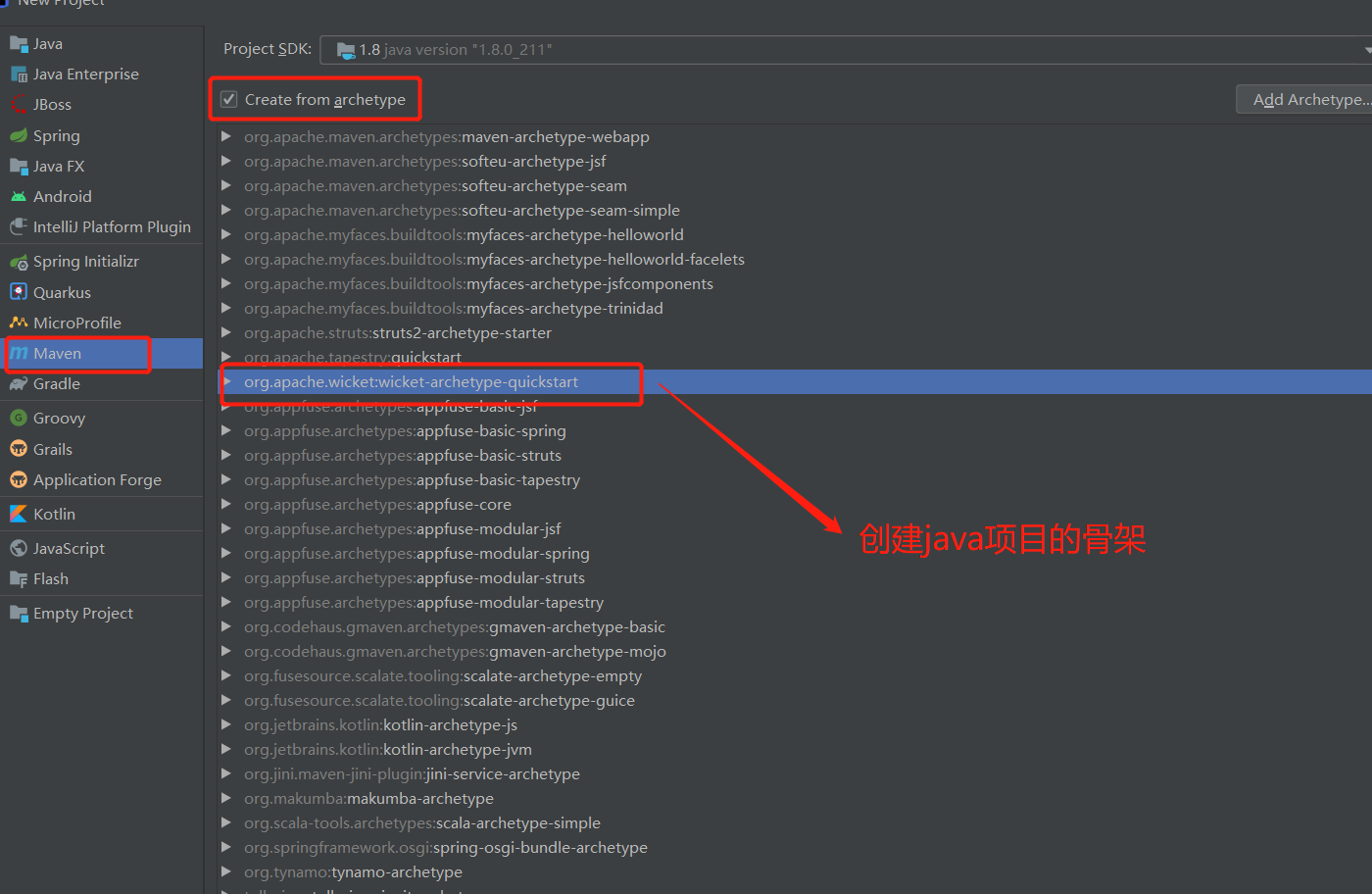This screenshot has height=894, width=1372.
Task: Choose the Java FX folder icon
Action: [x=19, y=166]
